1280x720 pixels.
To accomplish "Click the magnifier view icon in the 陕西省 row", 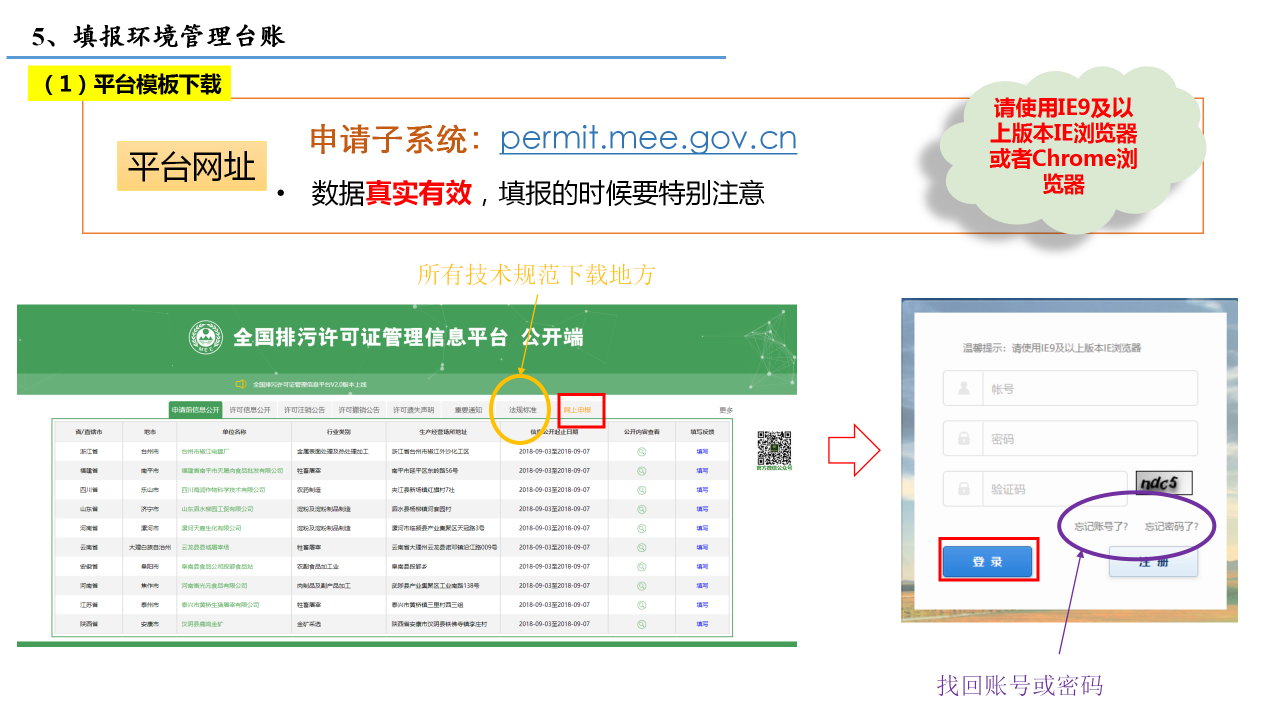I will click(642, 623).
